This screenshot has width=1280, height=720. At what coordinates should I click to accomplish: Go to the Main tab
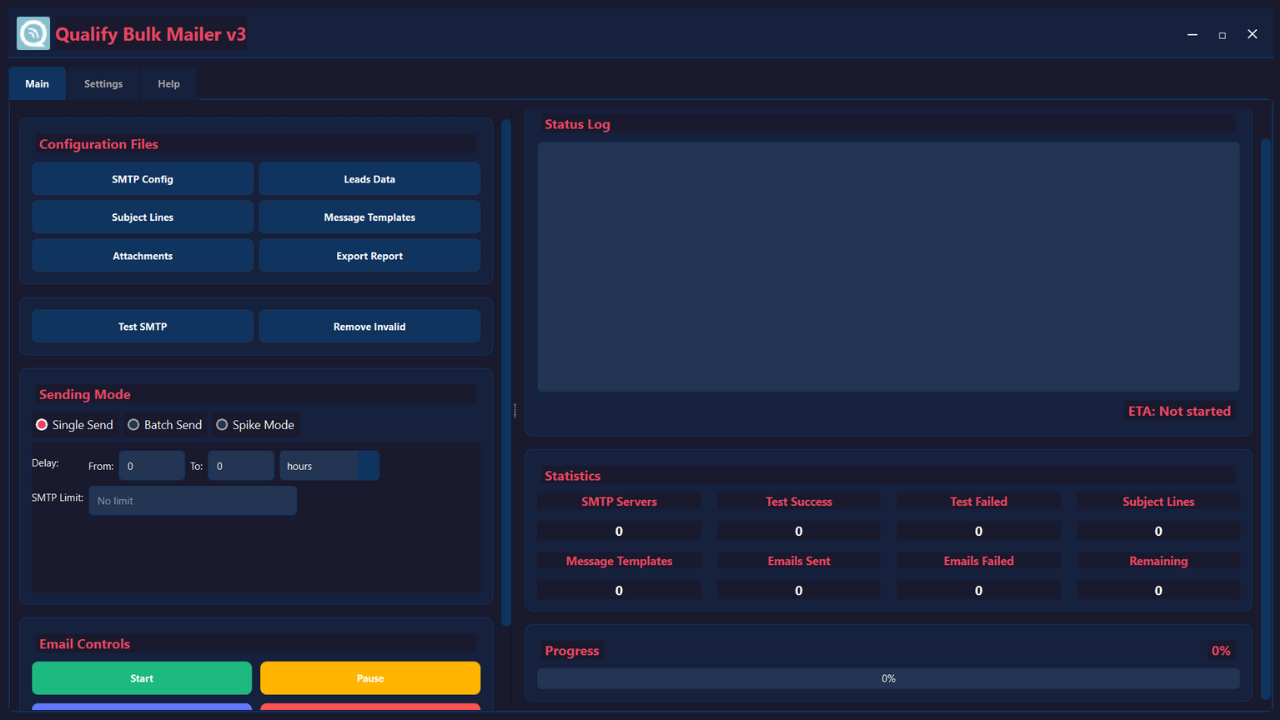click(37, 84)
